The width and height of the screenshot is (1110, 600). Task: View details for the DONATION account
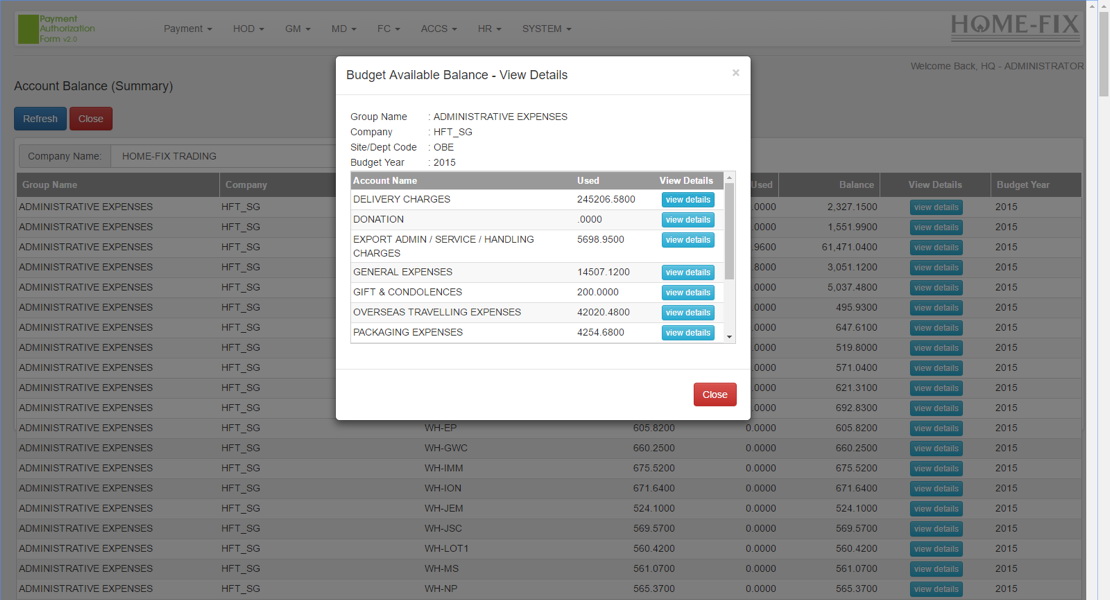pyautogui.click(x=687, y=219)
